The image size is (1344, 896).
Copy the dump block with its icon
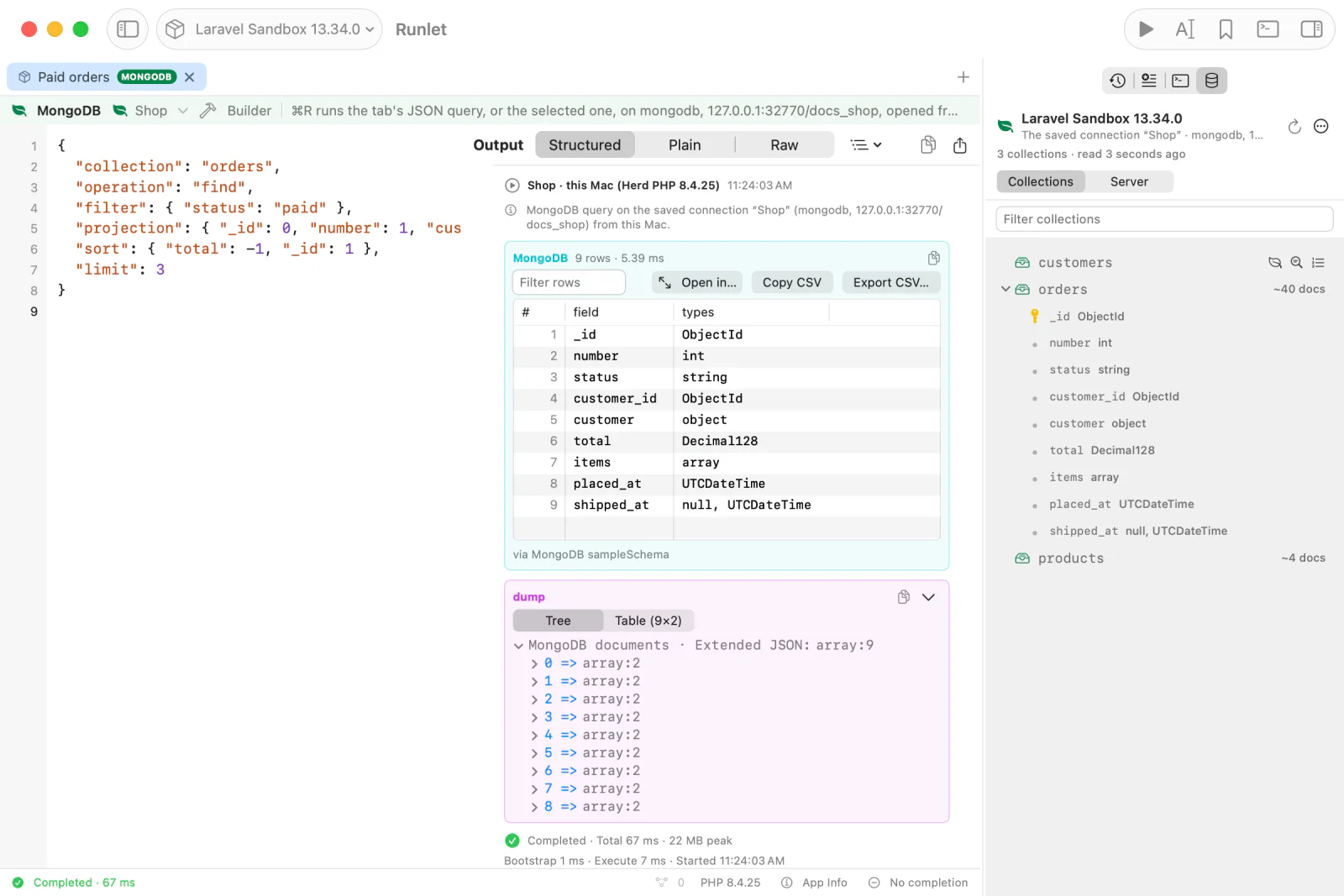[904, 597]
